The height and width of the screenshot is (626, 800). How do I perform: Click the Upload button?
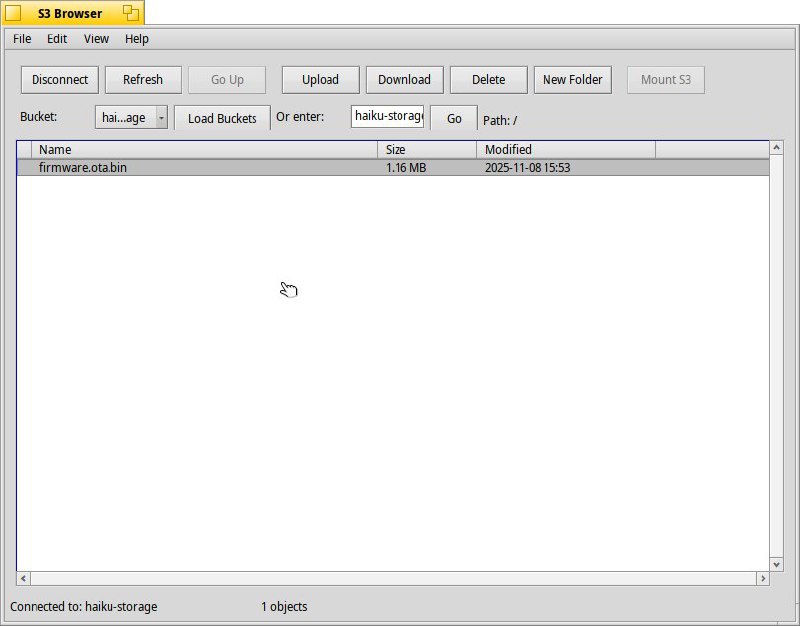coord(320,80)
